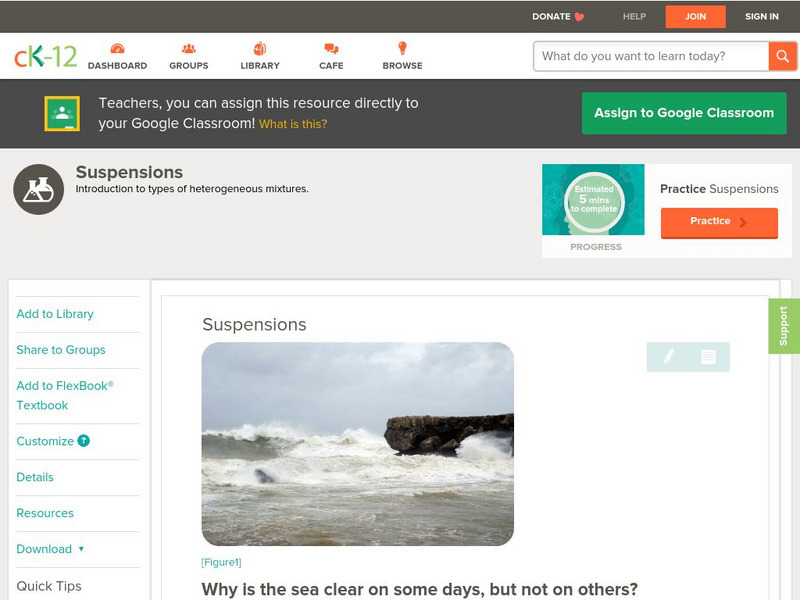Click the Google Classroom icon
800x600 pixels.
[62, 113]
